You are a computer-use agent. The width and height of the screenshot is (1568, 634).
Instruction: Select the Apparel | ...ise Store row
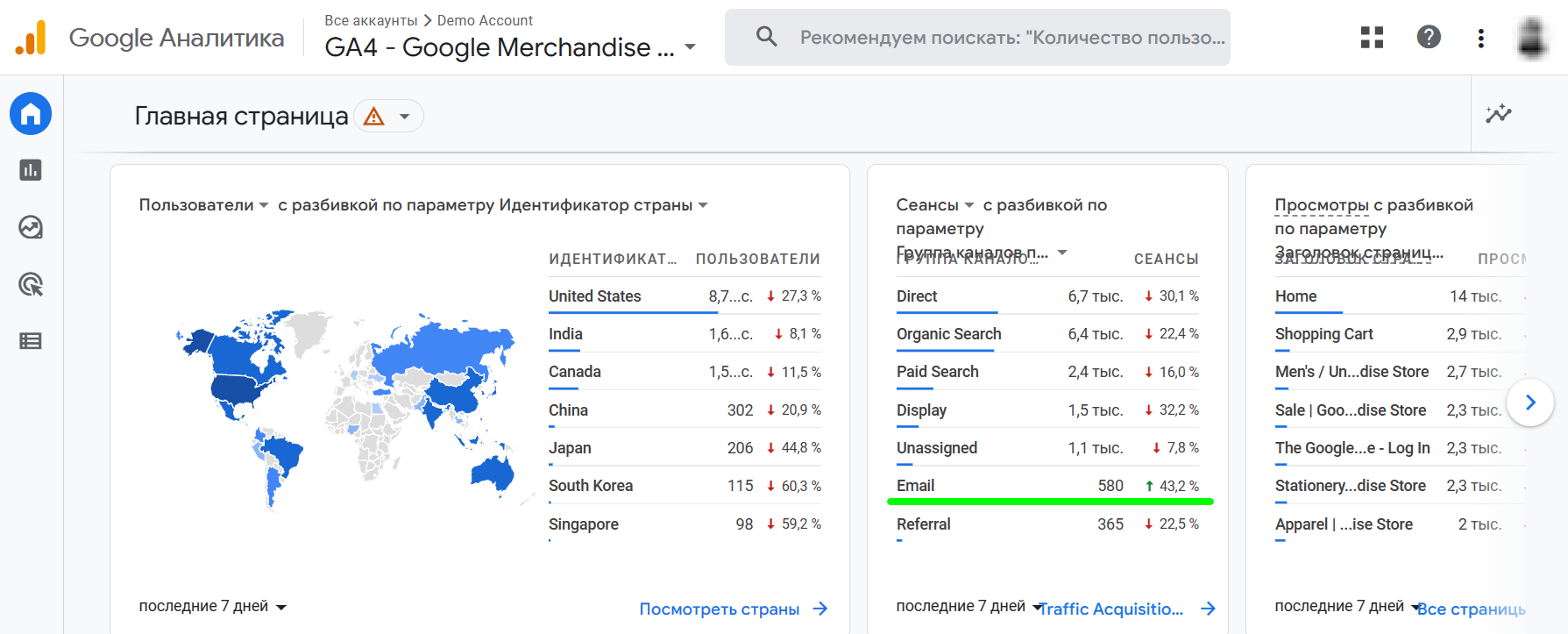coord(1400,524)
